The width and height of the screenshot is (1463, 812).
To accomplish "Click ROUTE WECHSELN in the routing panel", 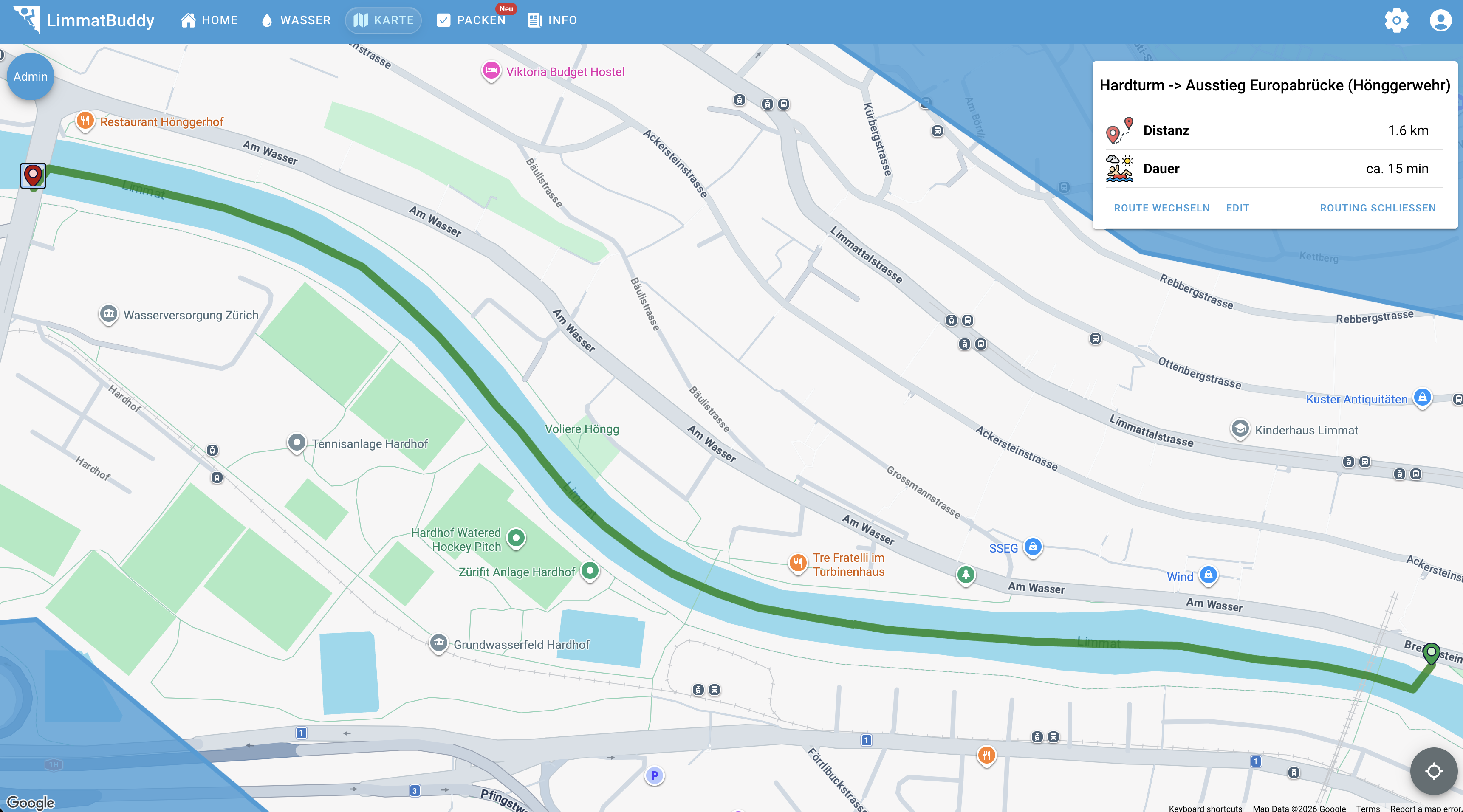I will 1161,208.
